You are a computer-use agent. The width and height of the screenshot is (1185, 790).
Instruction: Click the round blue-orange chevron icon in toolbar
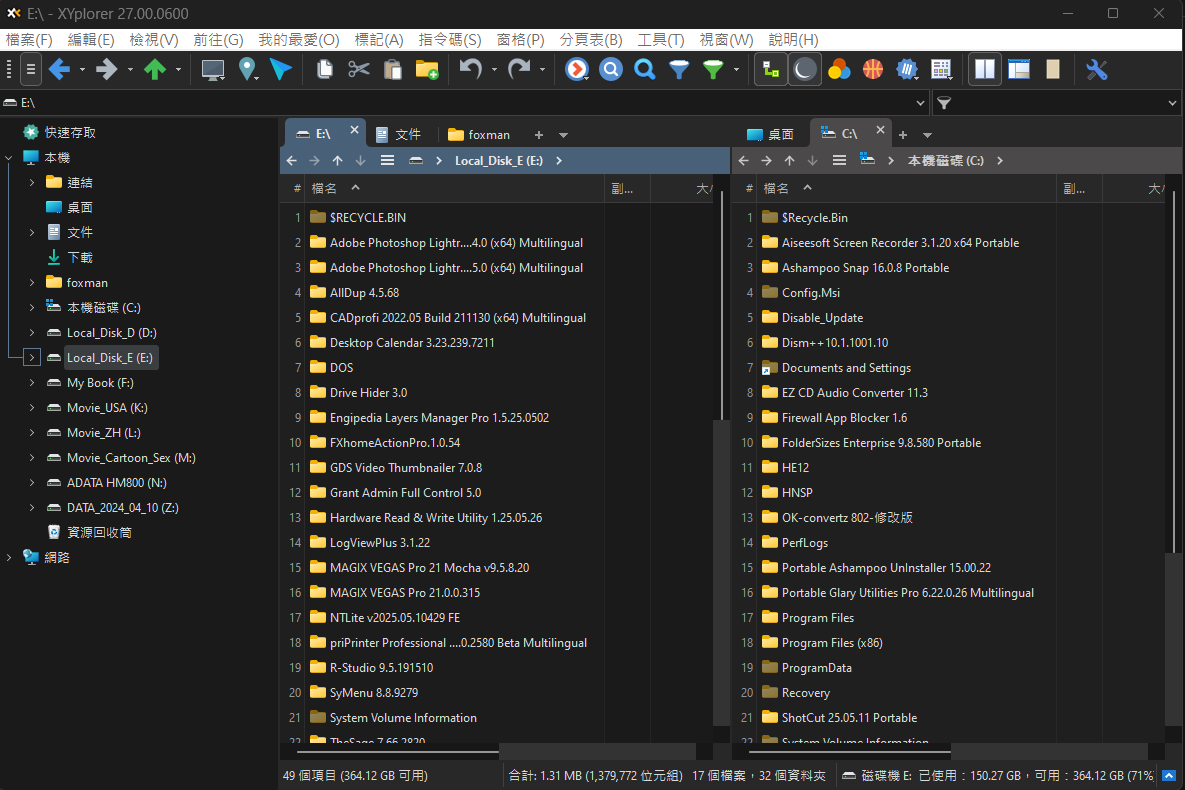(x=577, y=70)
